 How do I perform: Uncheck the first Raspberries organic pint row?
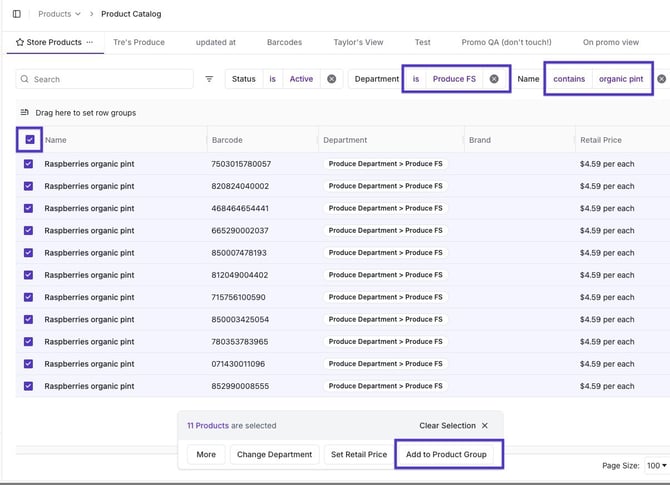tap(28, 164)
